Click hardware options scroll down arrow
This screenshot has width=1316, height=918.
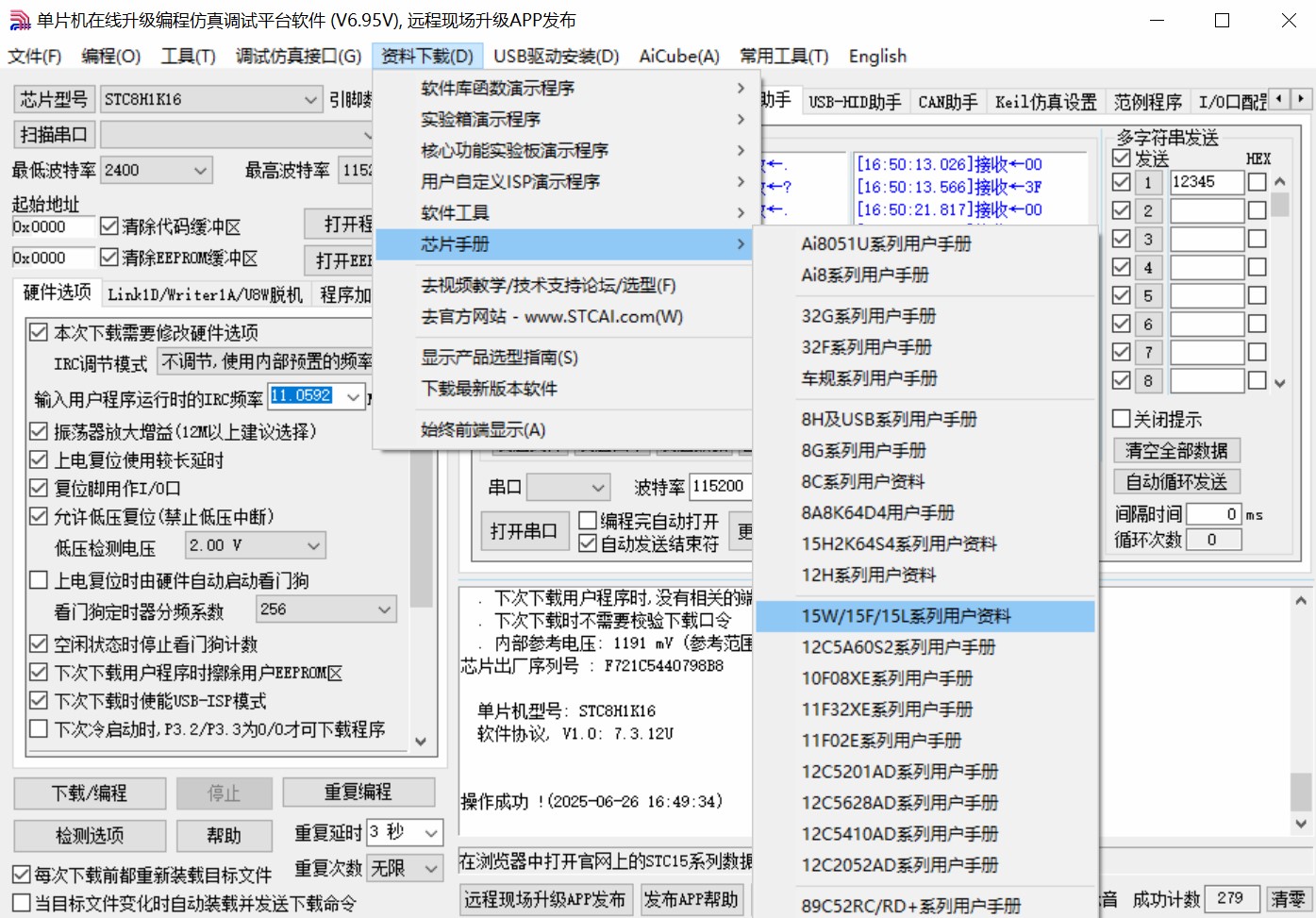click(x=421, y=742)
